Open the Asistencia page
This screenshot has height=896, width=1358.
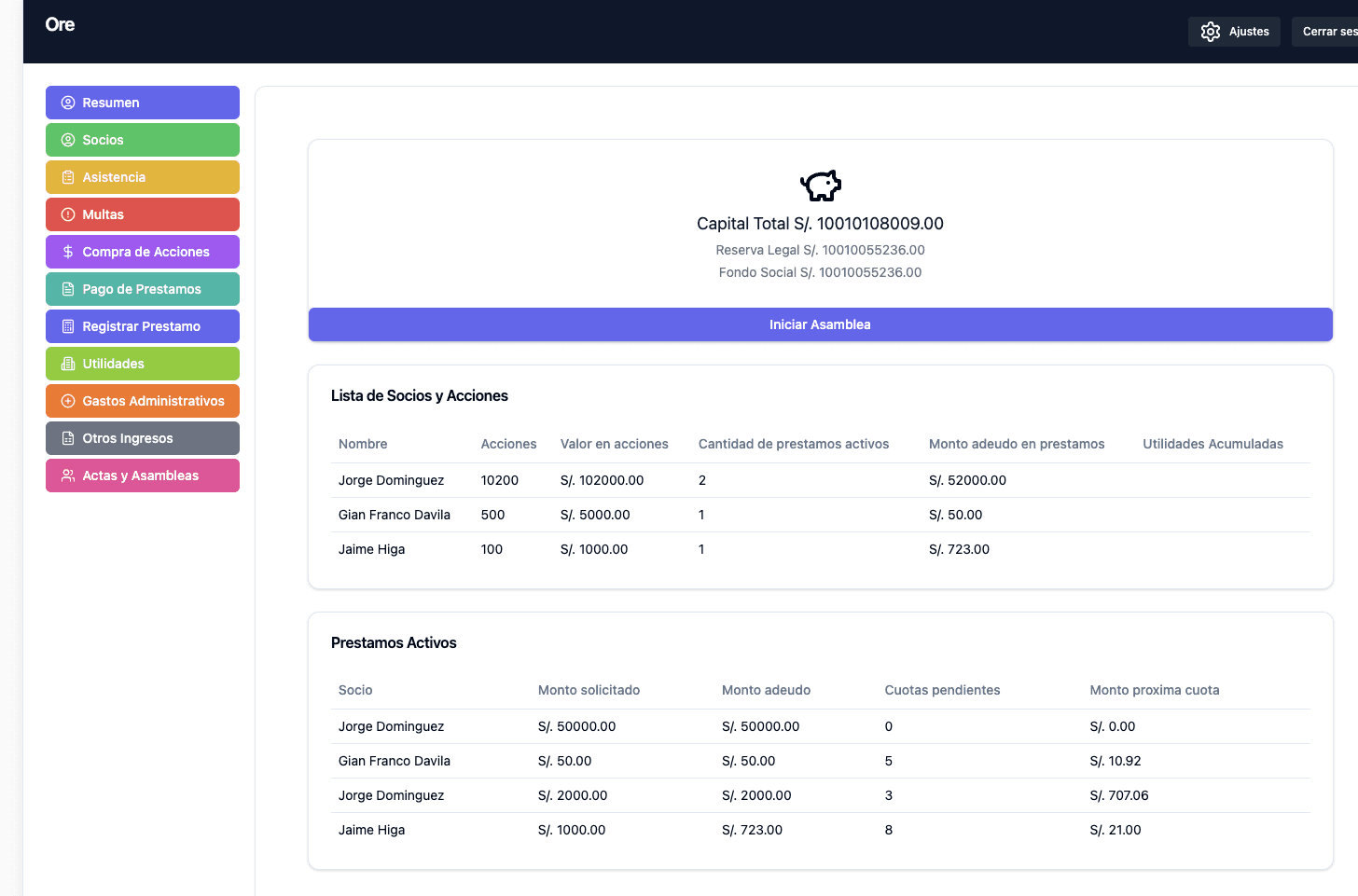(x=143, y=177)
